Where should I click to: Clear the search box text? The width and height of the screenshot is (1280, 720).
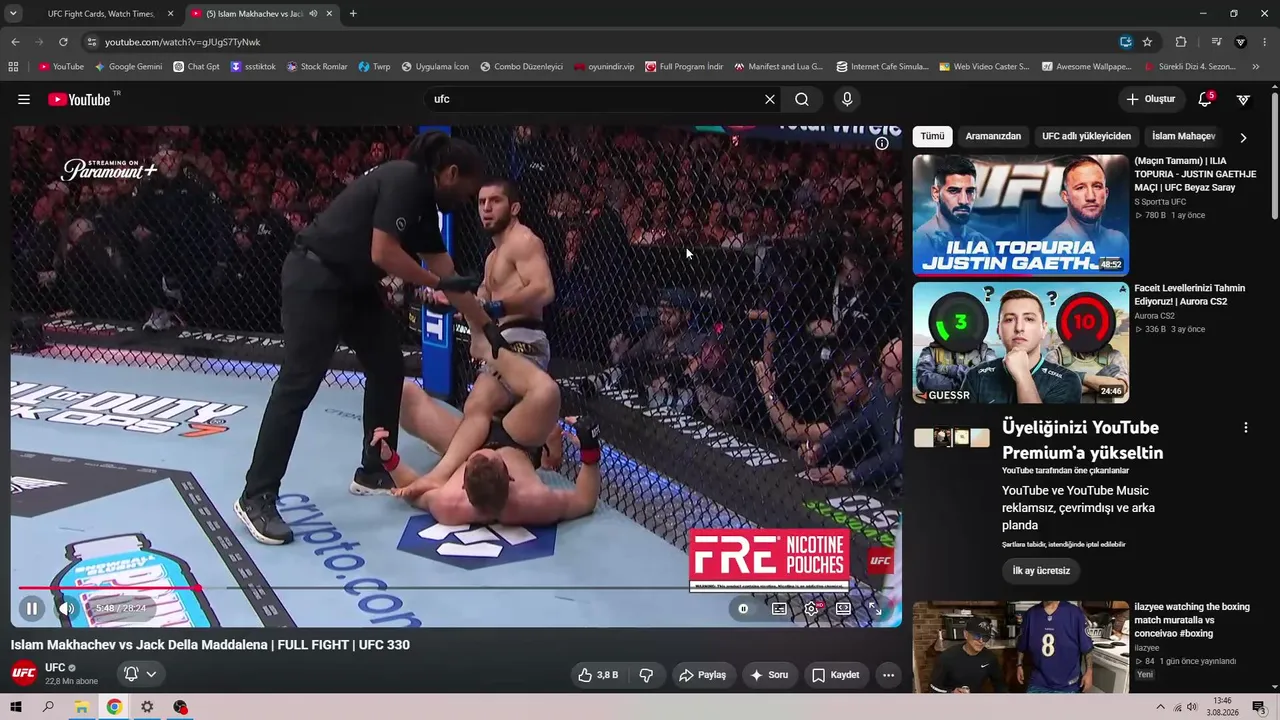pyautogui.click(x=770, y=99)
